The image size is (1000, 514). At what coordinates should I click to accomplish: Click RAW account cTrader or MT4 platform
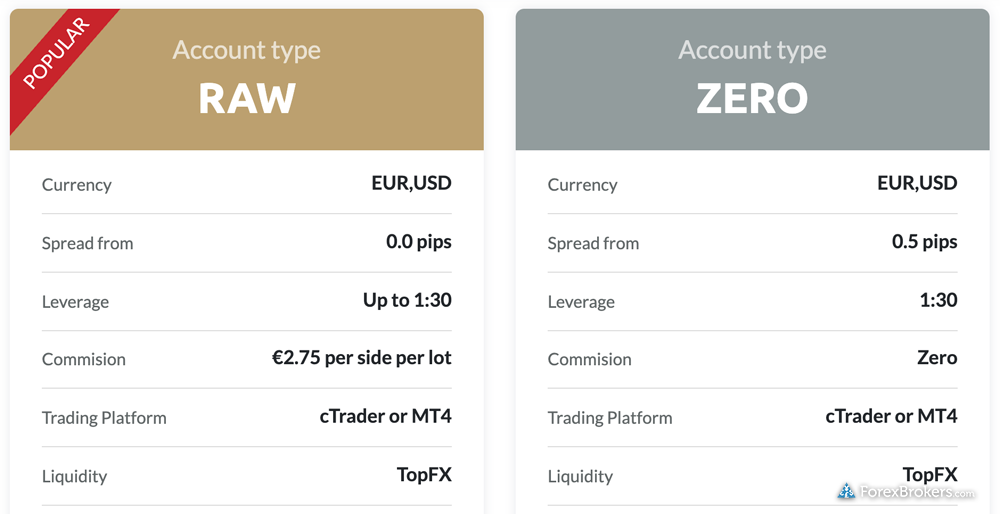(x=385, y=417)
